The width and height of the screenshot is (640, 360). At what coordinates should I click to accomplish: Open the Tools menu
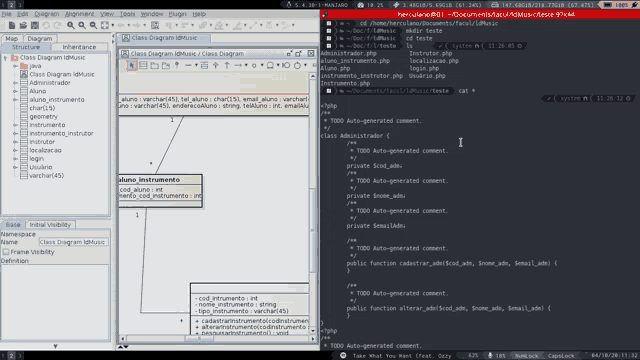tap(127, 14)
